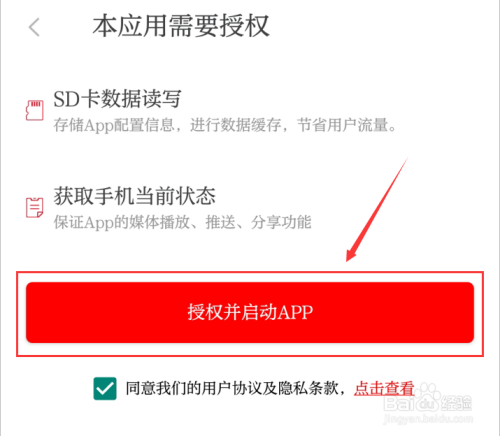500x436 pixels.
Task: Untick the user agreement checkbox
Action: click(105, 388)
